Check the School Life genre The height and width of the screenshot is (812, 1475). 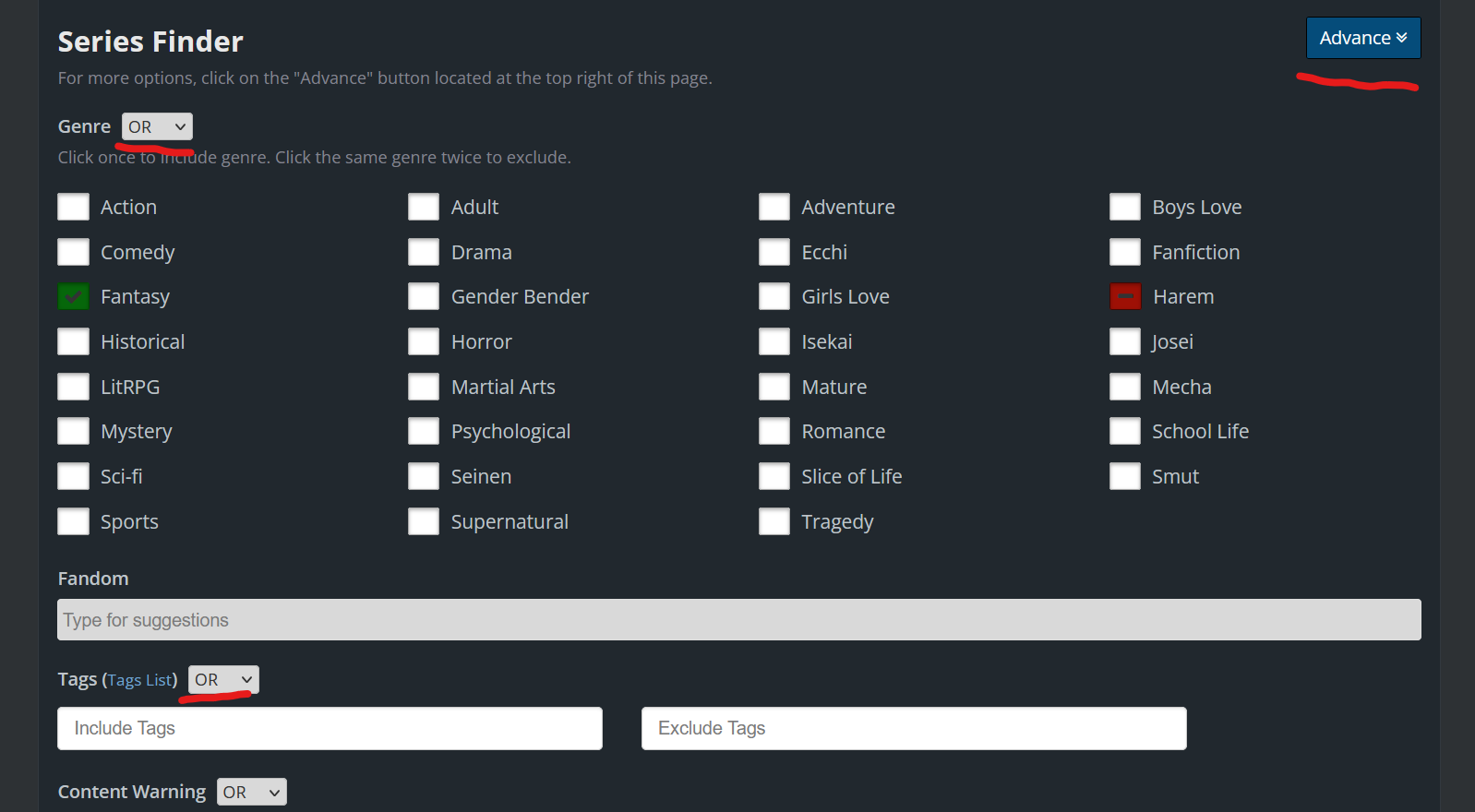(x=1125, y=432)
